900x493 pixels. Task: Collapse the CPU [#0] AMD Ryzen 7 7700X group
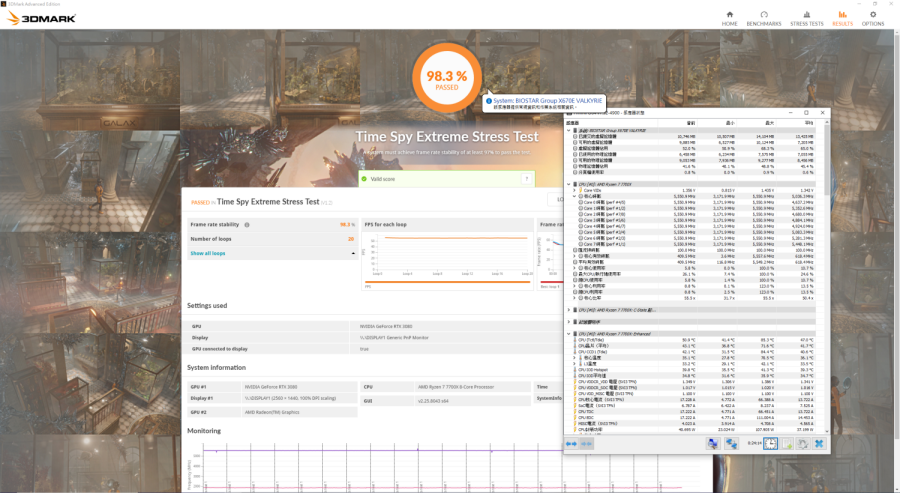click(x=569, y=184)
